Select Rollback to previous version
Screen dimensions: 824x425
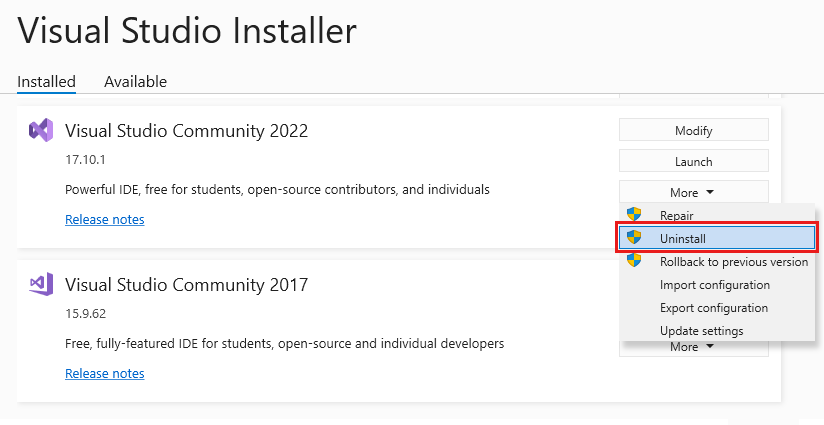733,262
